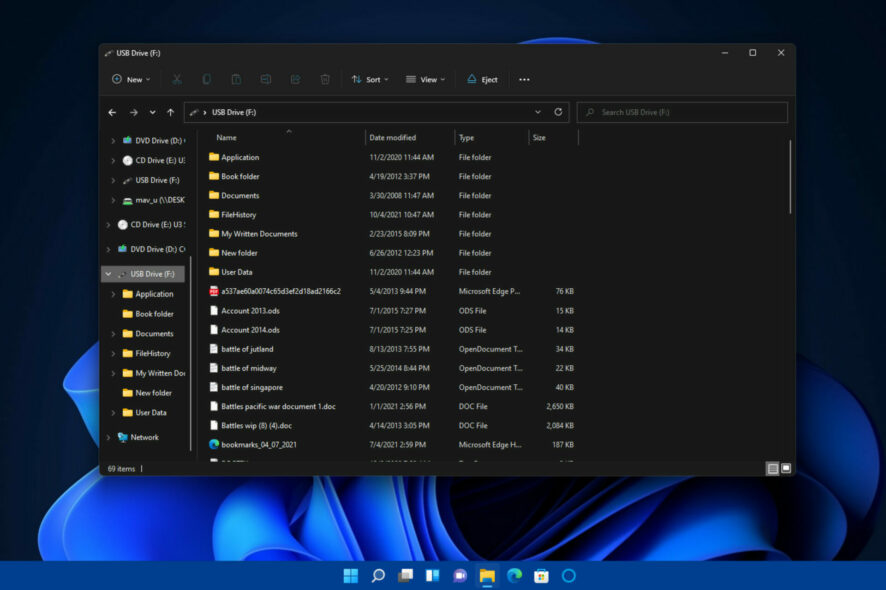Click the file list vertical scrollbar
Image resolution: width=886 pixels, height=590 pixels.
789,177
